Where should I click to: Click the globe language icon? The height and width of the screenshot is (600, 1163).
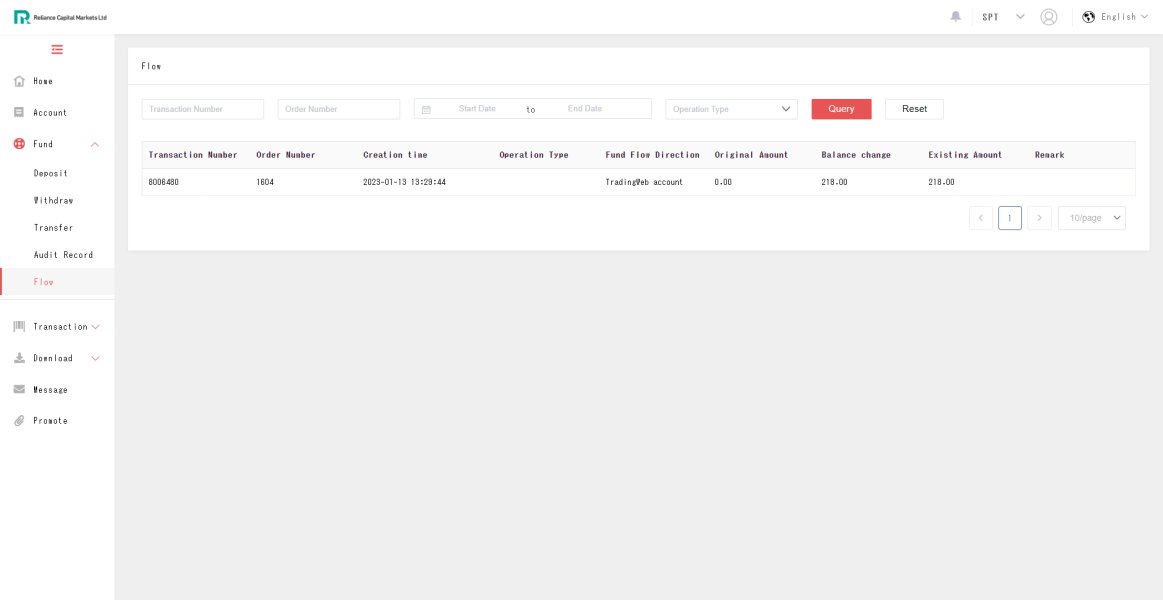(1088, 17)
